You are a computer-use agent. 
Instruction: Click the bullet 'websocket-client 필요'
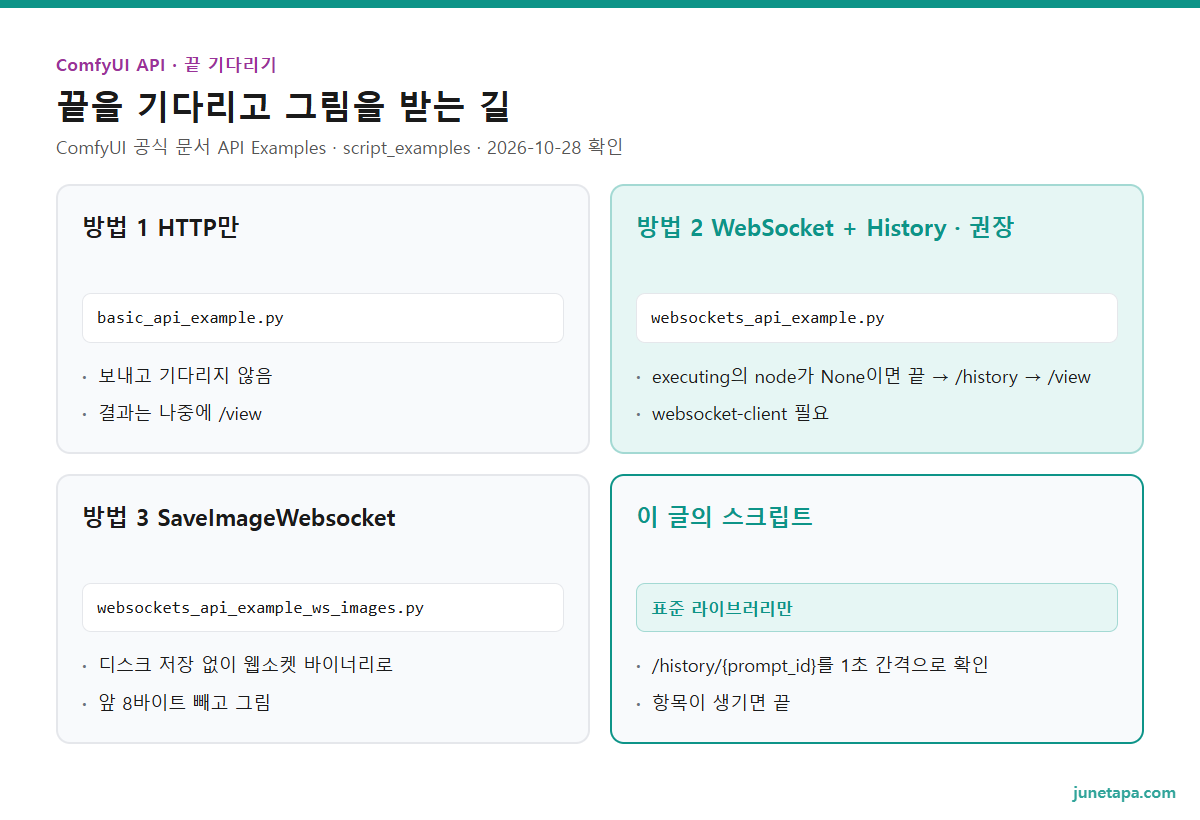point(740,413)
